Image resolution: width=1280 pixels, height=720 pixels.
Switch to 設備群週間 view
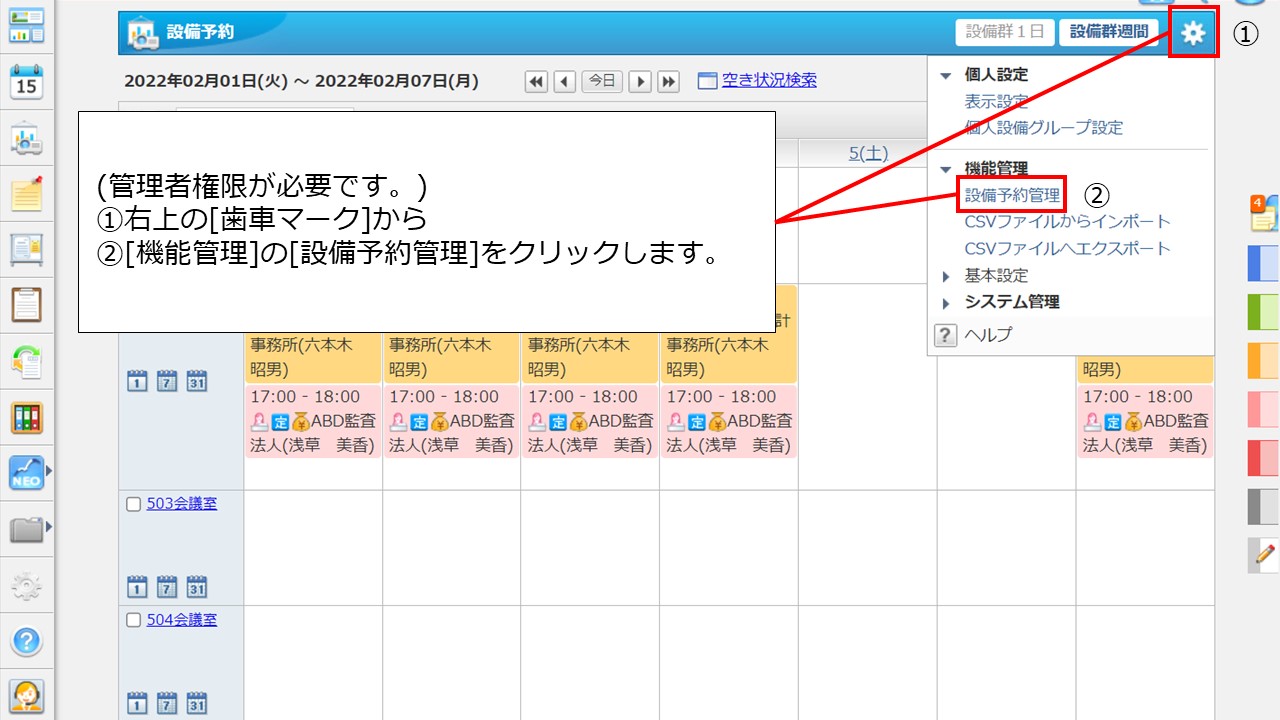(x=1109, y=32)
